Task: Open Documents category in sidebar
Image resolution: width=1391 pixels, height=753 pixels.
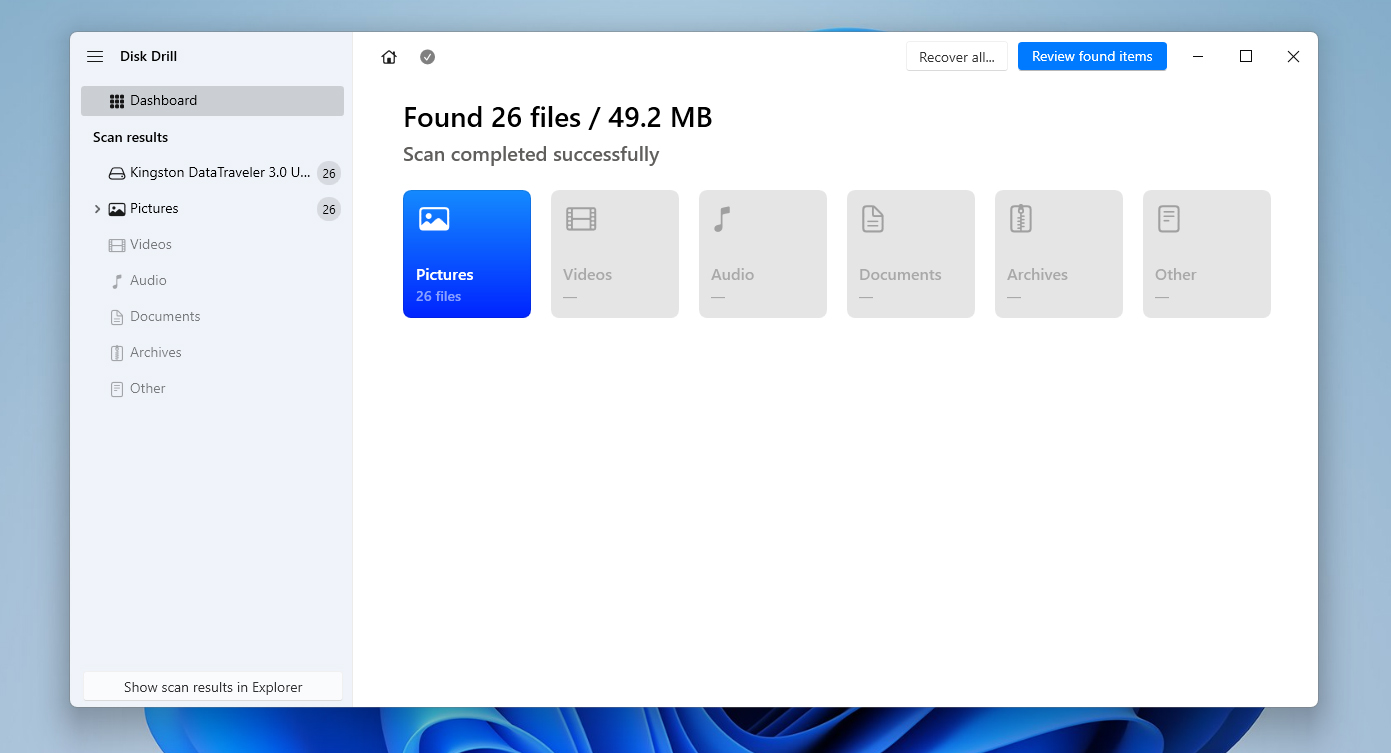Action: coord(212,317)
